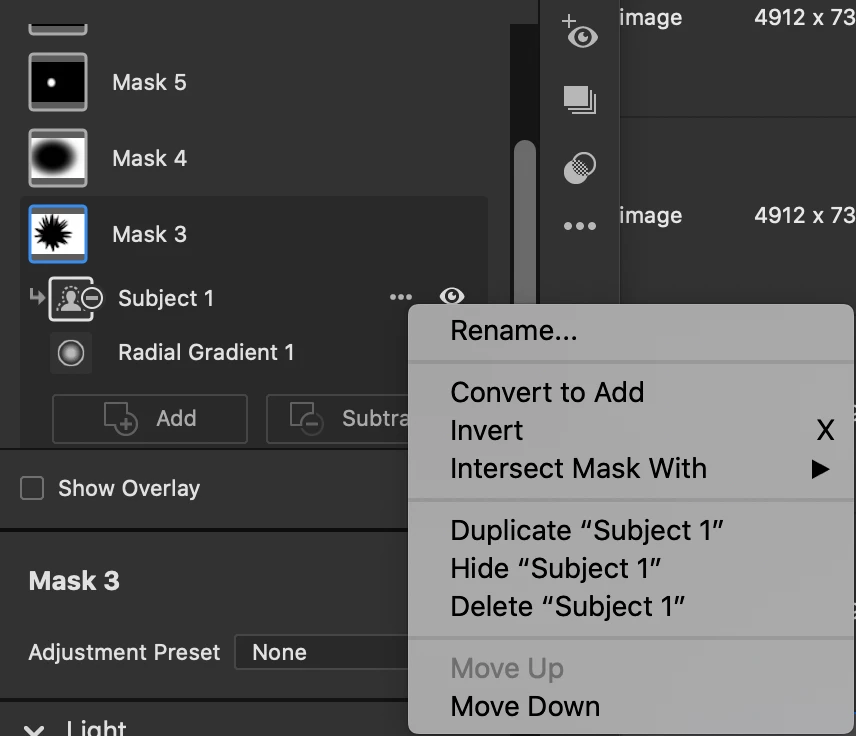The width and height of the screenshot is (856, 736).
Task: Select the Radial Gradient 1 icon
Action: [x=71, y=353]
